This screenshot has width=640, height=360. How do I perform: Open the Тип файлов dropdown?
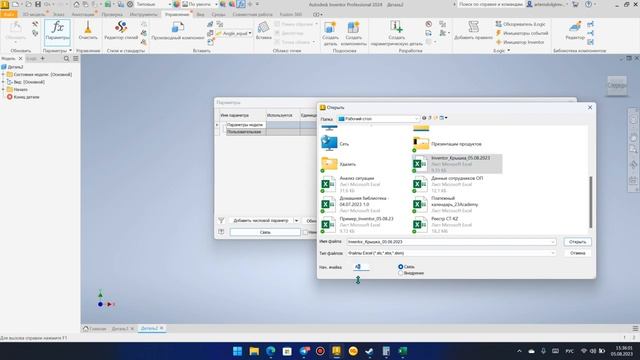[x=553, y=253]
